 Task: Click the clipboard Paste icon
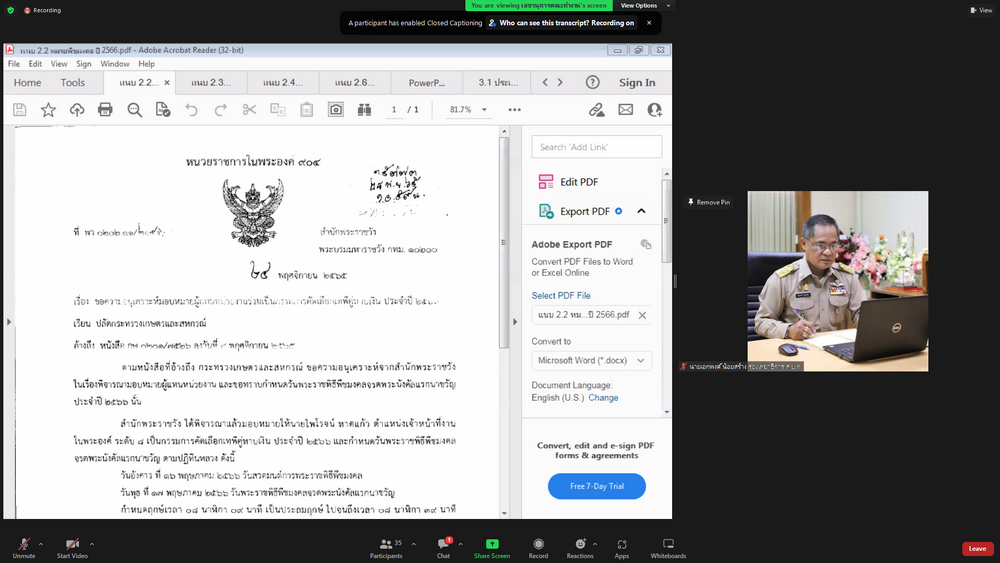(307, 110)
